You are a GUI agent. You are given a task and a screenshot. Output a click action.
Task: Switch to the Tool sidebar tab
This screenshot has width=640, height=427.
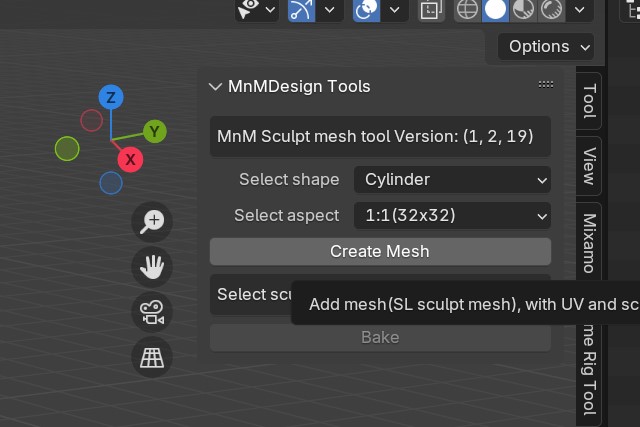point(589,101)
